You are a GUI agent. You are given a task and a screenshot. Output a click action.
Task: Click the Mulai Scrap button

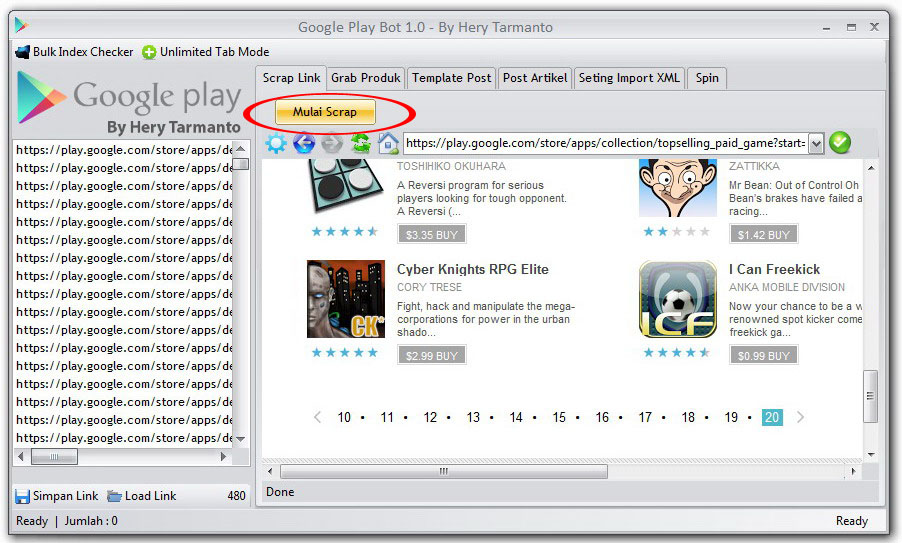click(x=325, y=112)
